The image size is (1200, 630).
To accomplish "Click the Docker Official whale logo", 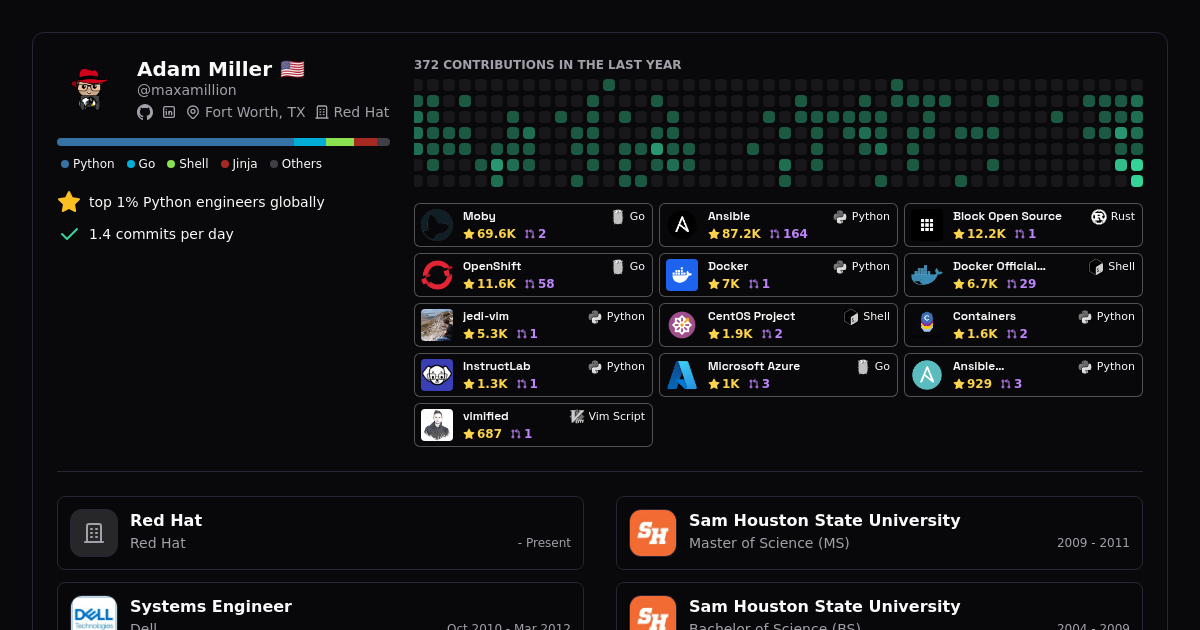I will coord(927,275).
